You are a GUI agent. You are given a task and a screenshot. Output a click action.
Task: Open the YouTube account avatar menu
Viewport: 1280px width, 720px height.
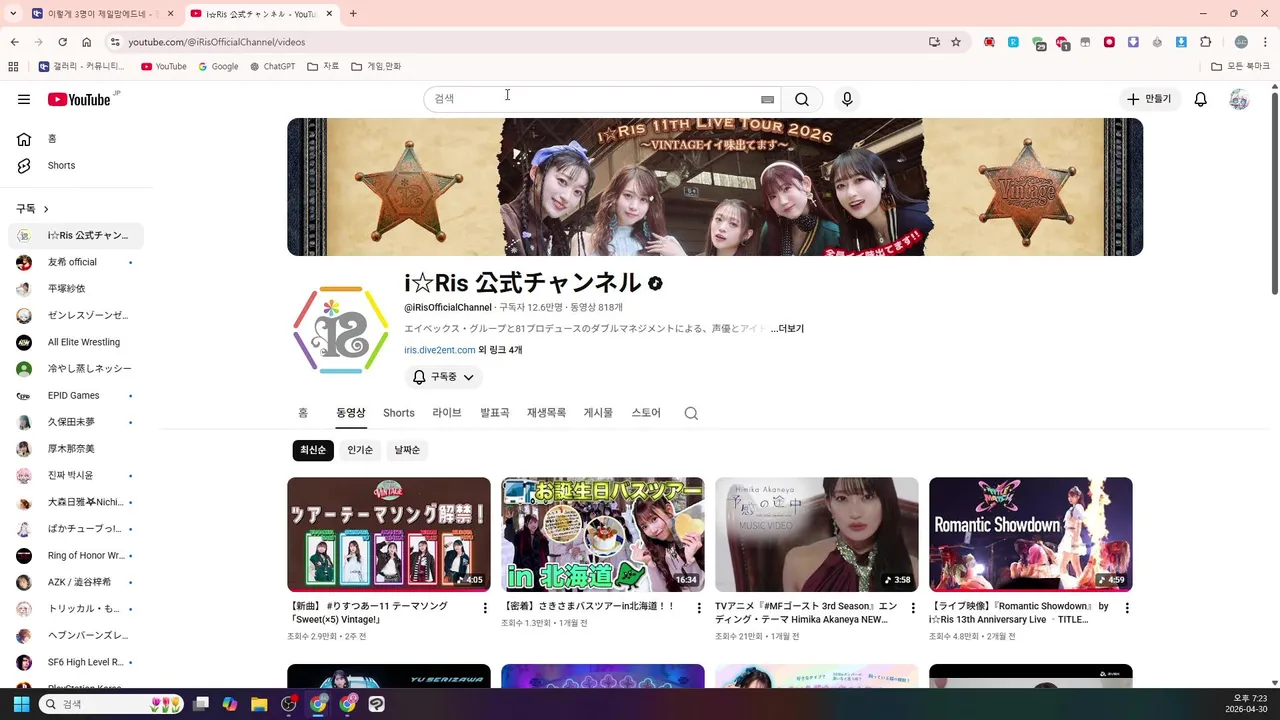(x=1239, y=99)
